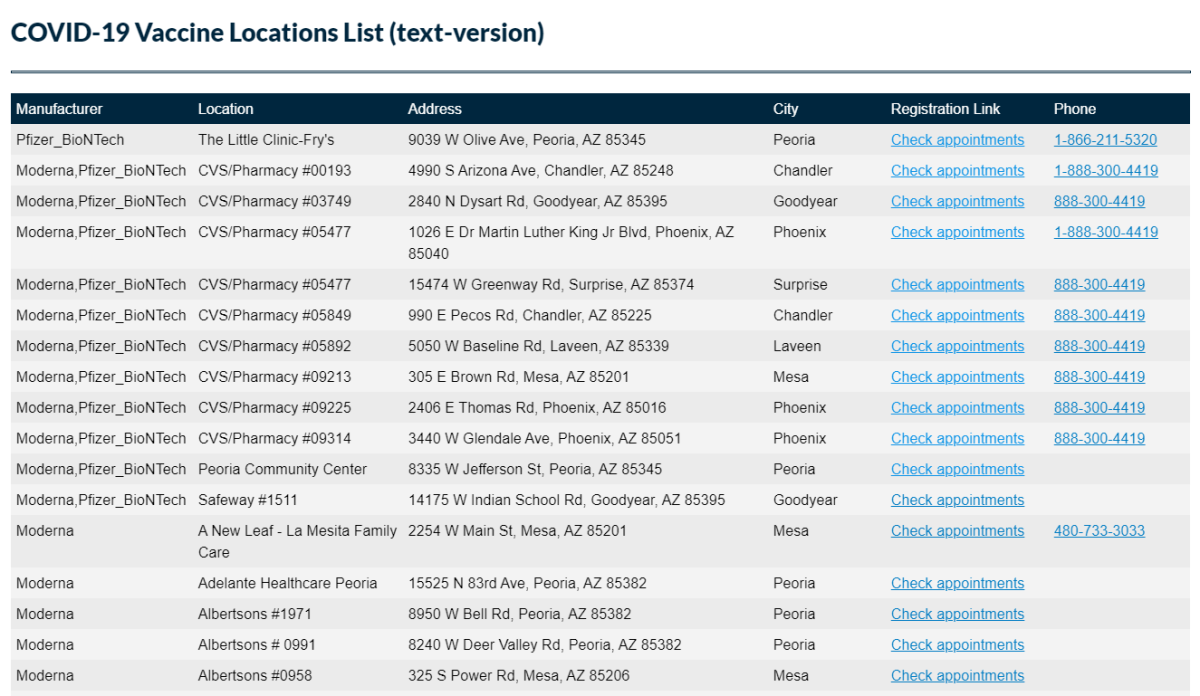The width and height of the screenshot is (1200, 696).
Task: Call The Little Clinic phone 1-866-211-5320
Action: coord(1105,140)
